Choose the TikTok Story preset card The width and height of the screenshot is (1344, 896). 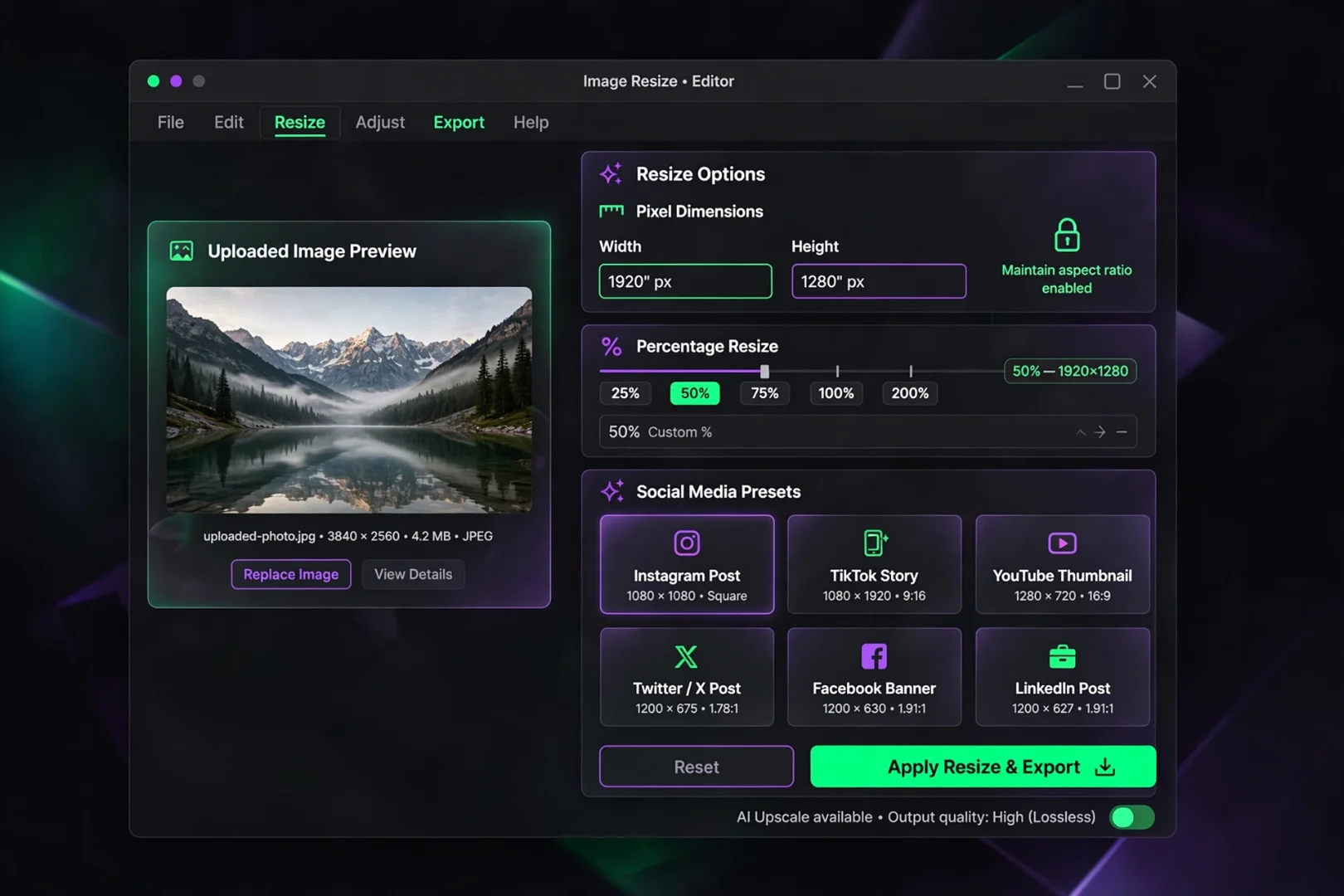tap(874, 564)
